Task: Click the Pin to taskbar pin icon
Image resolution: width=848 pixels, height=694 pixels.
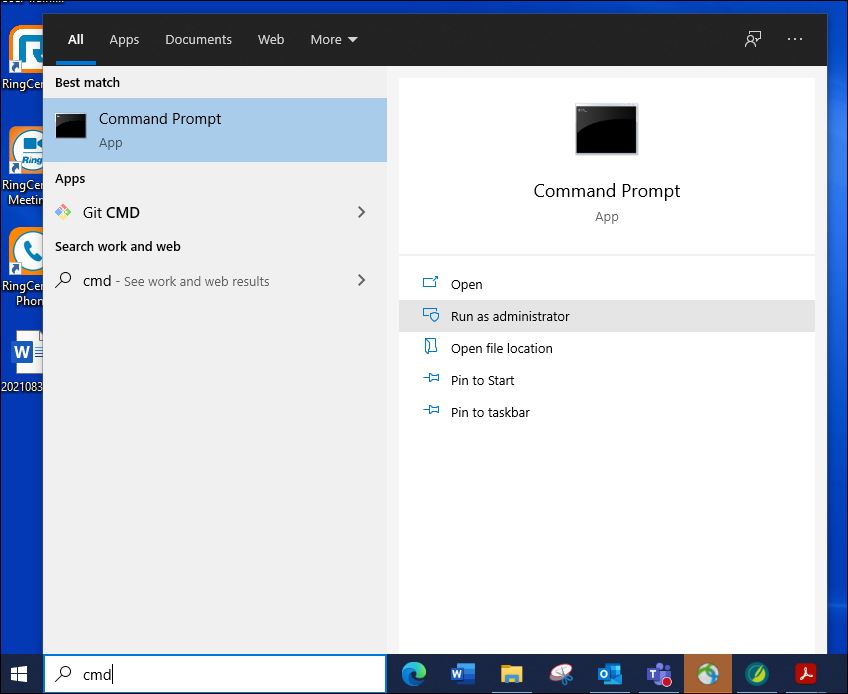Action: click(x=431, y=409)
